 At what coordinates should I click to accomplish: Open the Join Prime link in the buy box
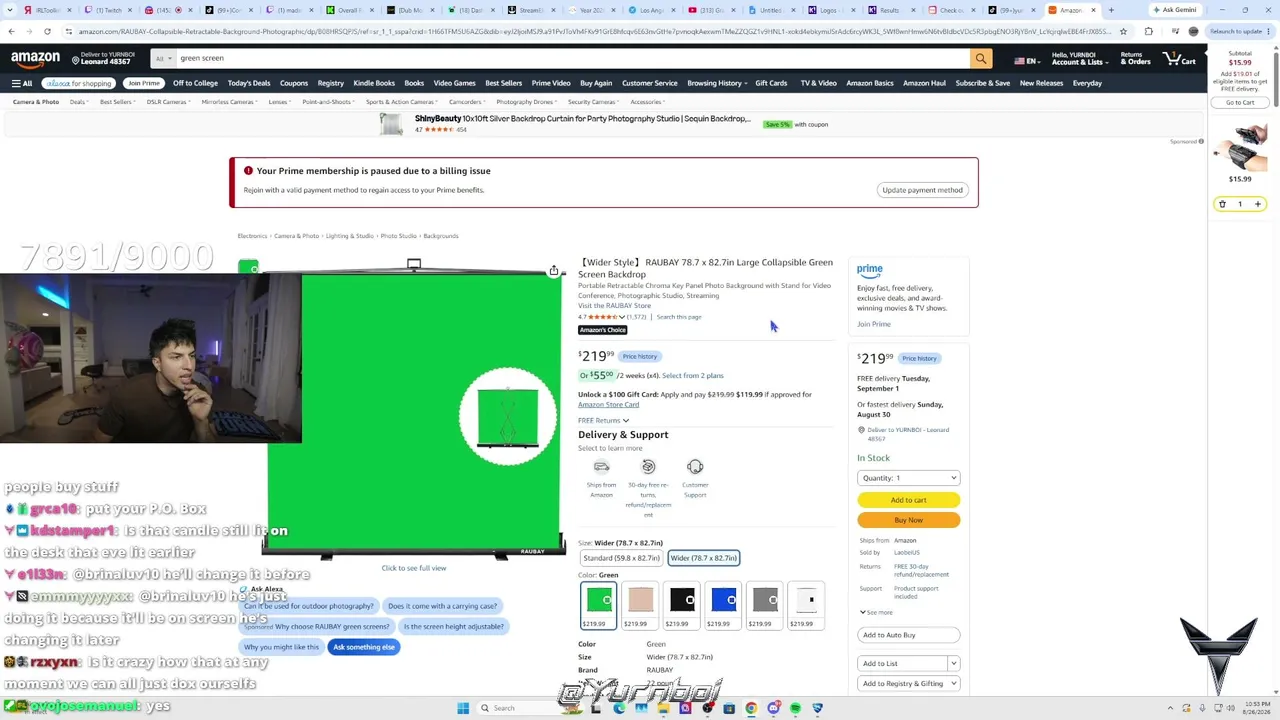pos(873,324)
